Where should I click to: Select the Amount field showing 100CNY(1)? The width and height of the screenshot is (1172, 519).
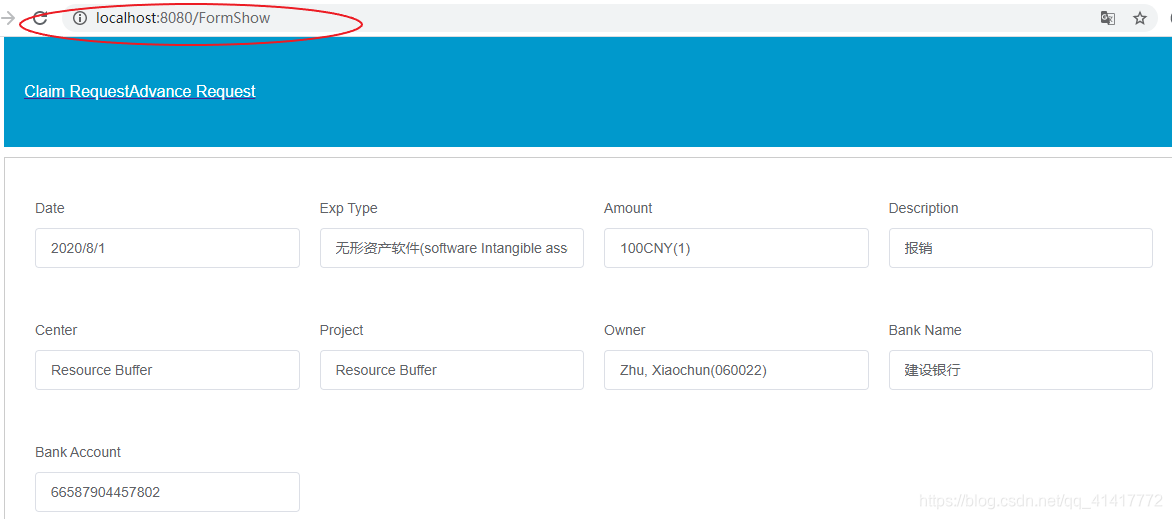(736, 248)
